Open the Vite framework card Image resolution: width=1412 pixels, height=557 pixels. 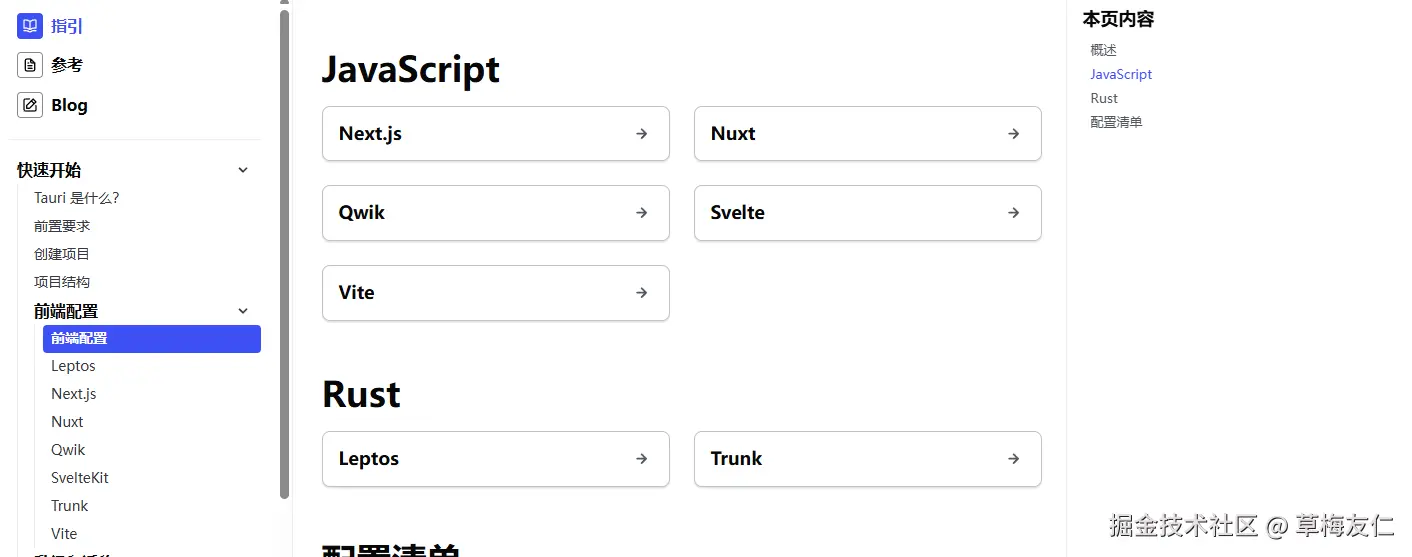point(495,293)
